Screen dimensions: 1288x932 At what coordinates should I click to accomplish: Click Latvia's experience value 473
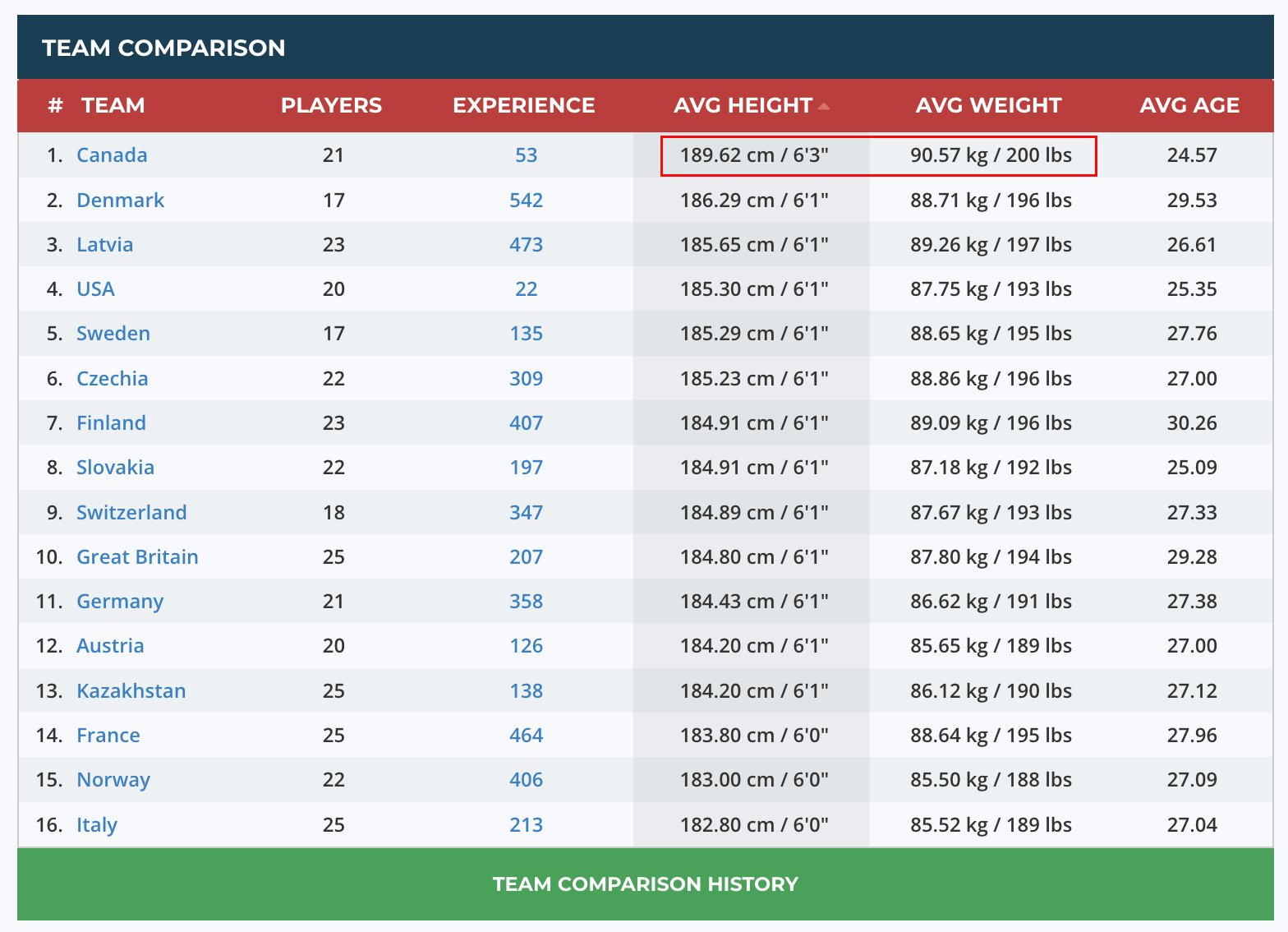(x=527, y=245)
